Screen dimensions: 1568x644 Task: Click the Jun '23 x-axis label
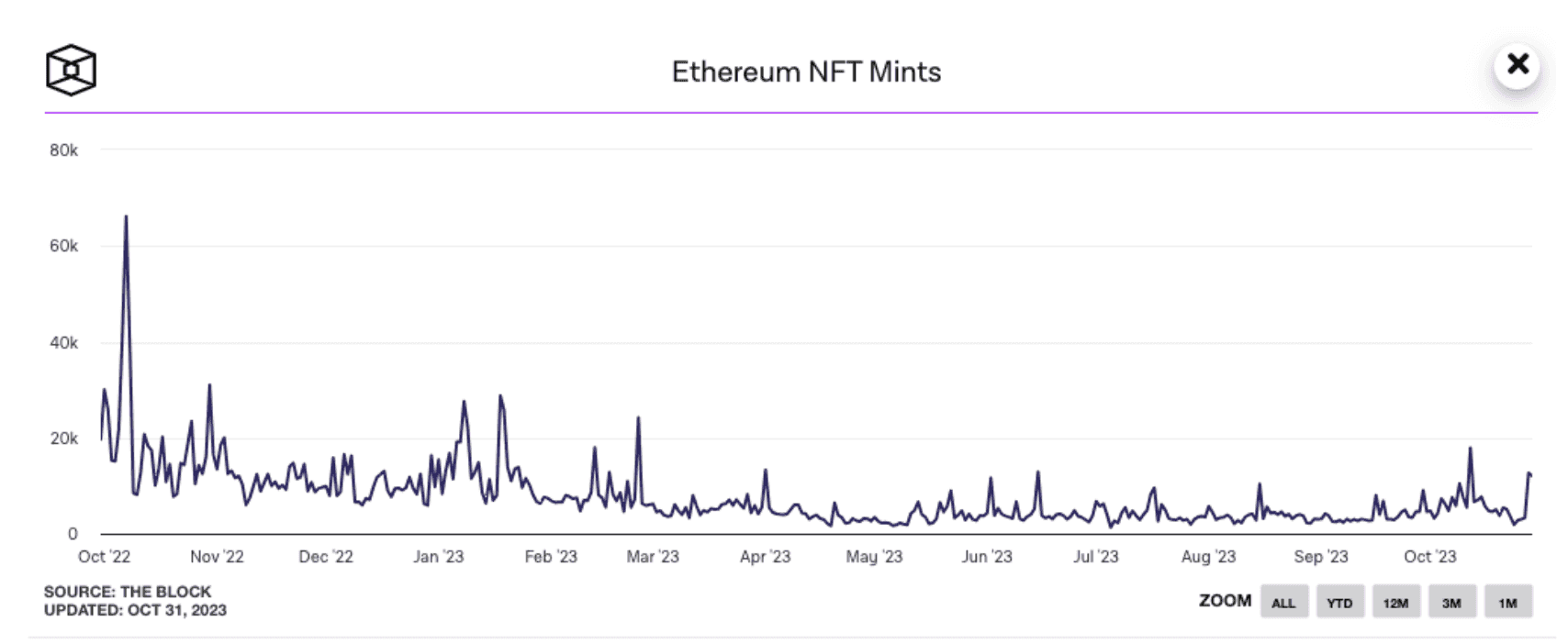click(986, 556)
